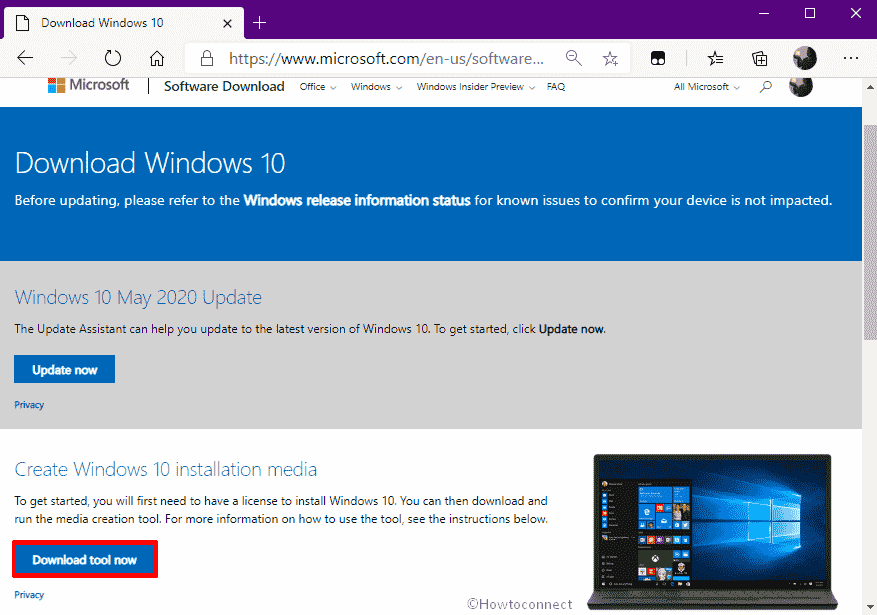Click the page vertical scrollbar thumb
The width and height of the screenshot is (877, 615).
coord(870,232)
